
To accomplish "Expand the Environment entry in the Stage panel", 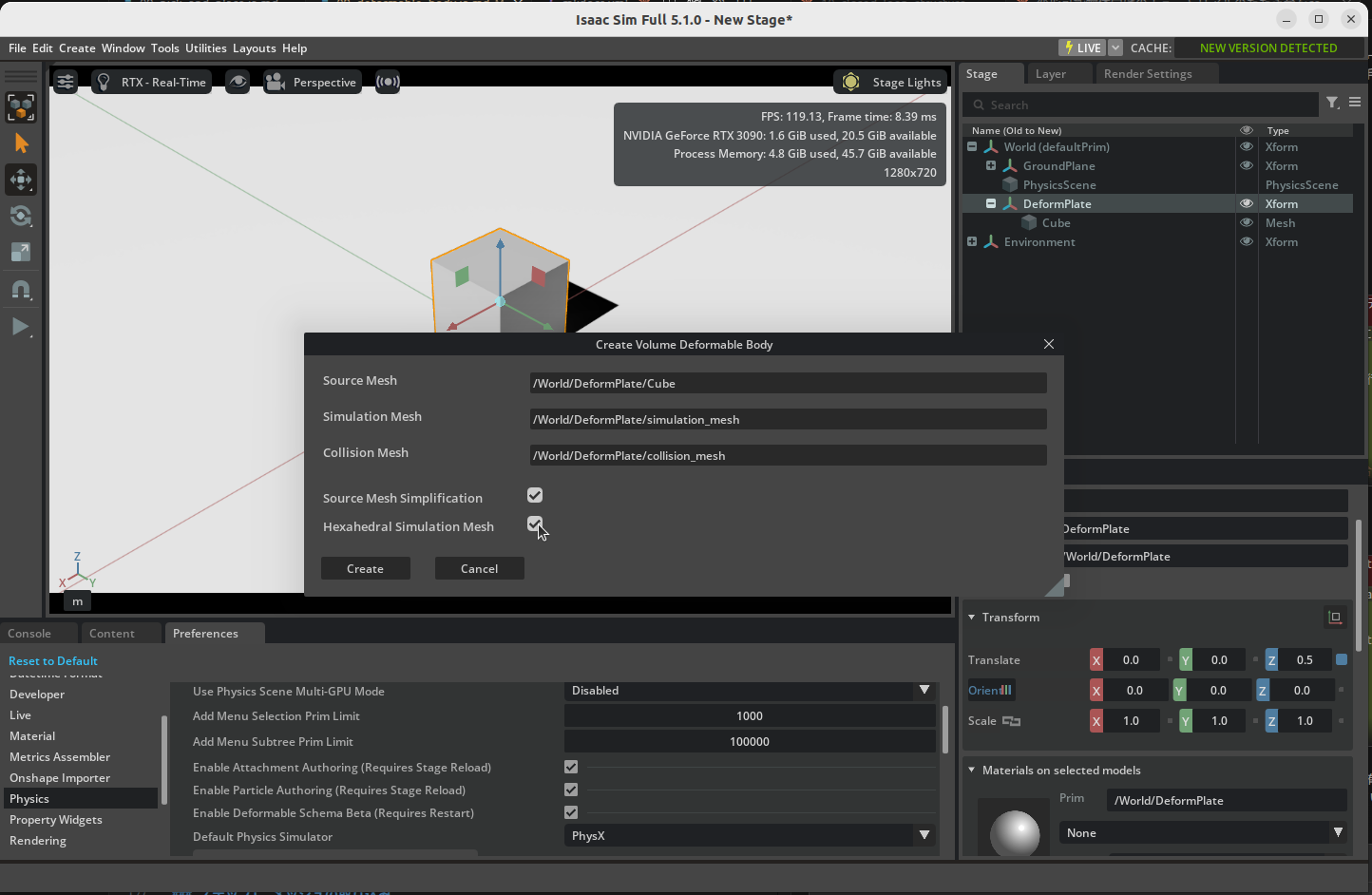I will point(971,241).
